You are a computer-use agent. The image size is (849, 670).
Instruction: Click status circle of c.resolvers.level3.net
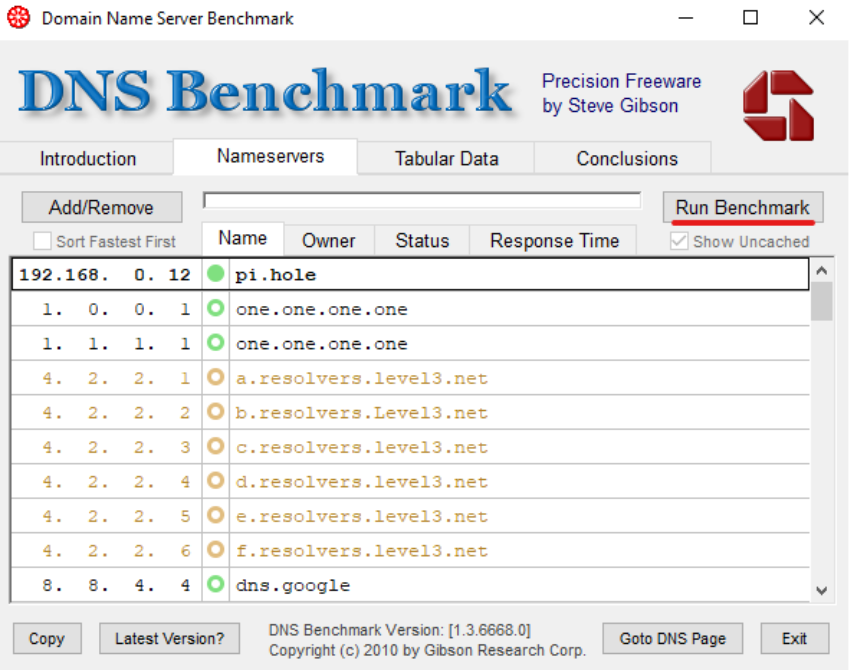pyautogui.click(x=215, y=446)
